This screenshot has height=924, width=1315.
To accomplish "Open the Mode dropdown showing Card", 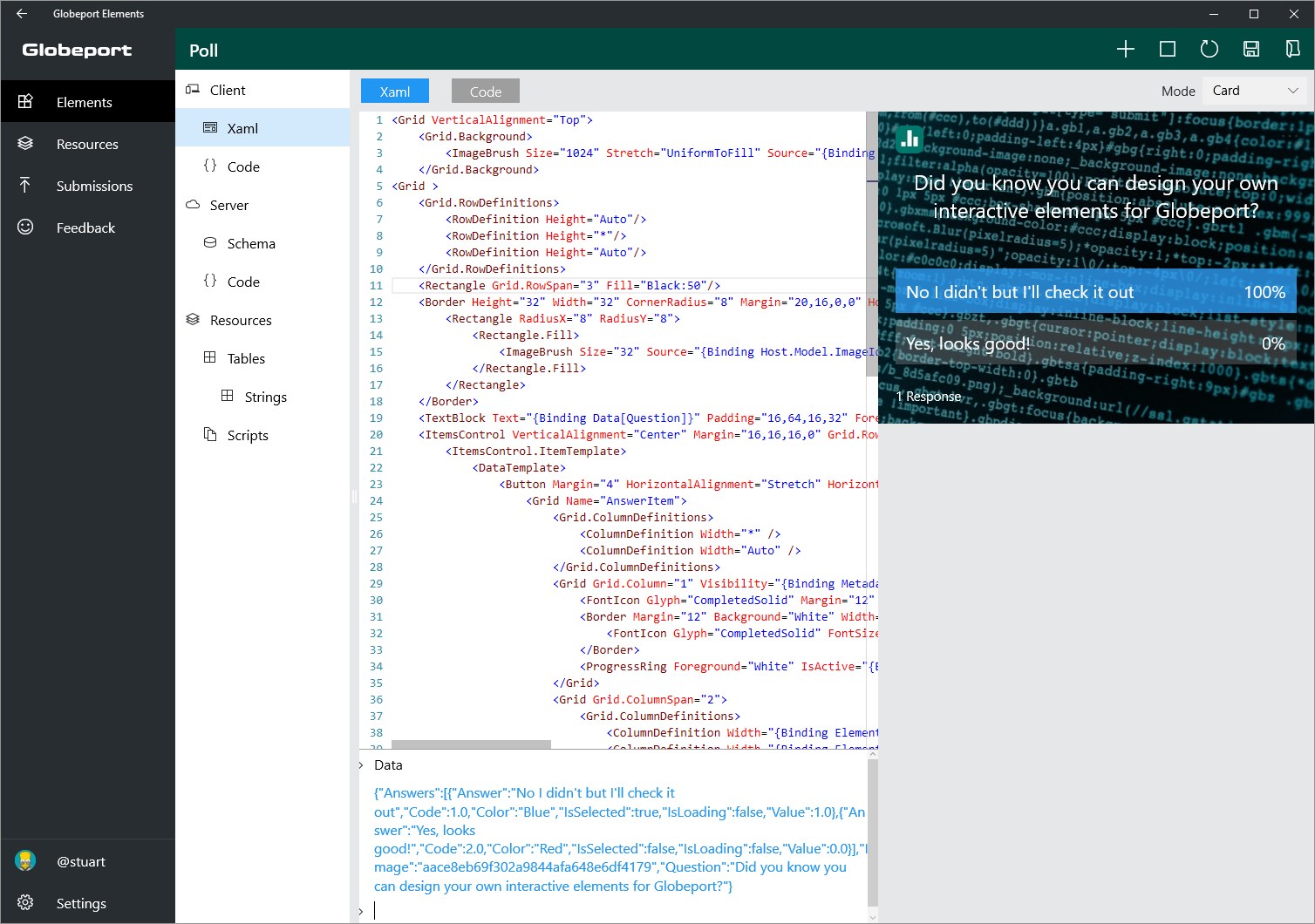I will click(1254, 91).
